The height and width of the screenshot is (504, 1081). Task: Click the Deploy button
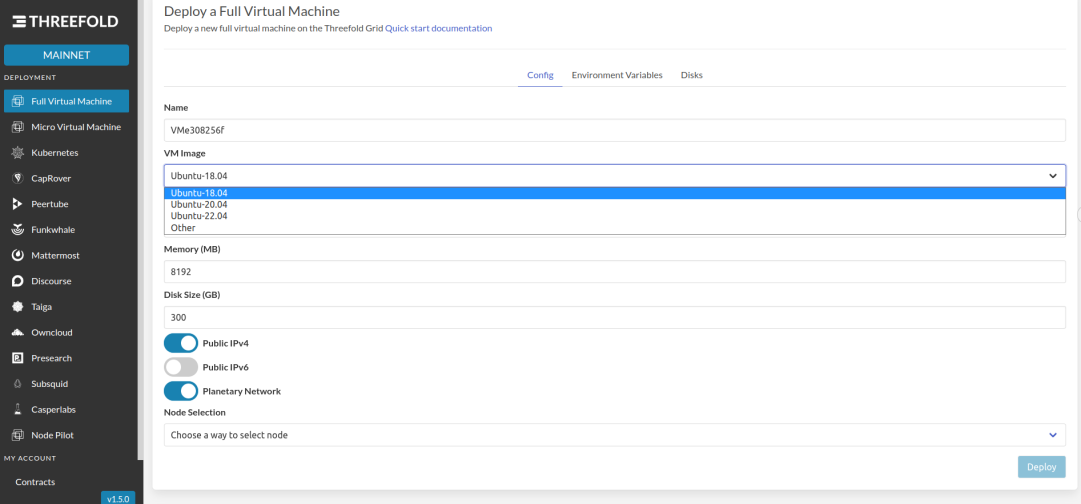(1042, 467)
